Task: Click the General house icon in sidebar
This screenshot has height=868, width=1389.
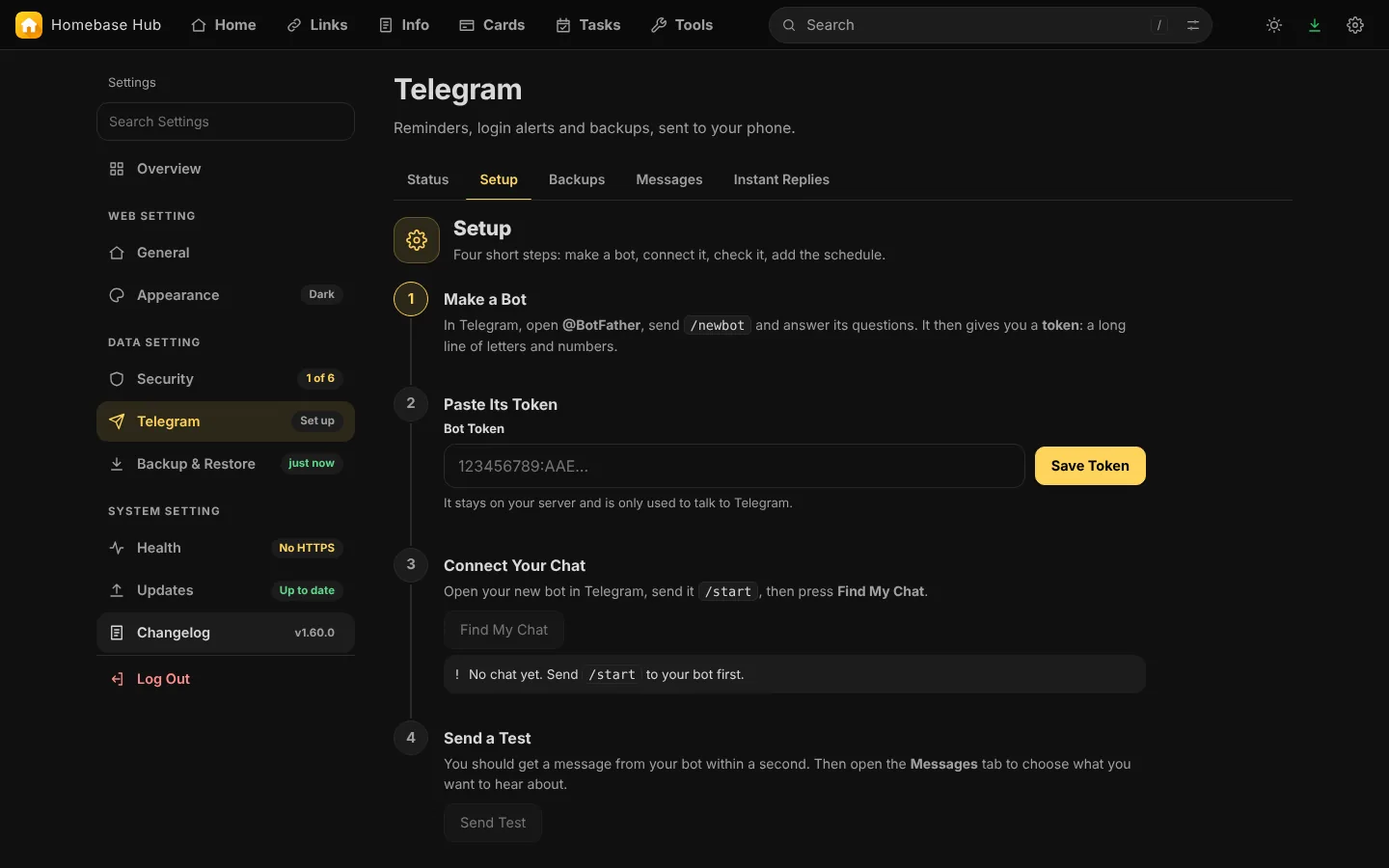Action: [x=117, y=253]
